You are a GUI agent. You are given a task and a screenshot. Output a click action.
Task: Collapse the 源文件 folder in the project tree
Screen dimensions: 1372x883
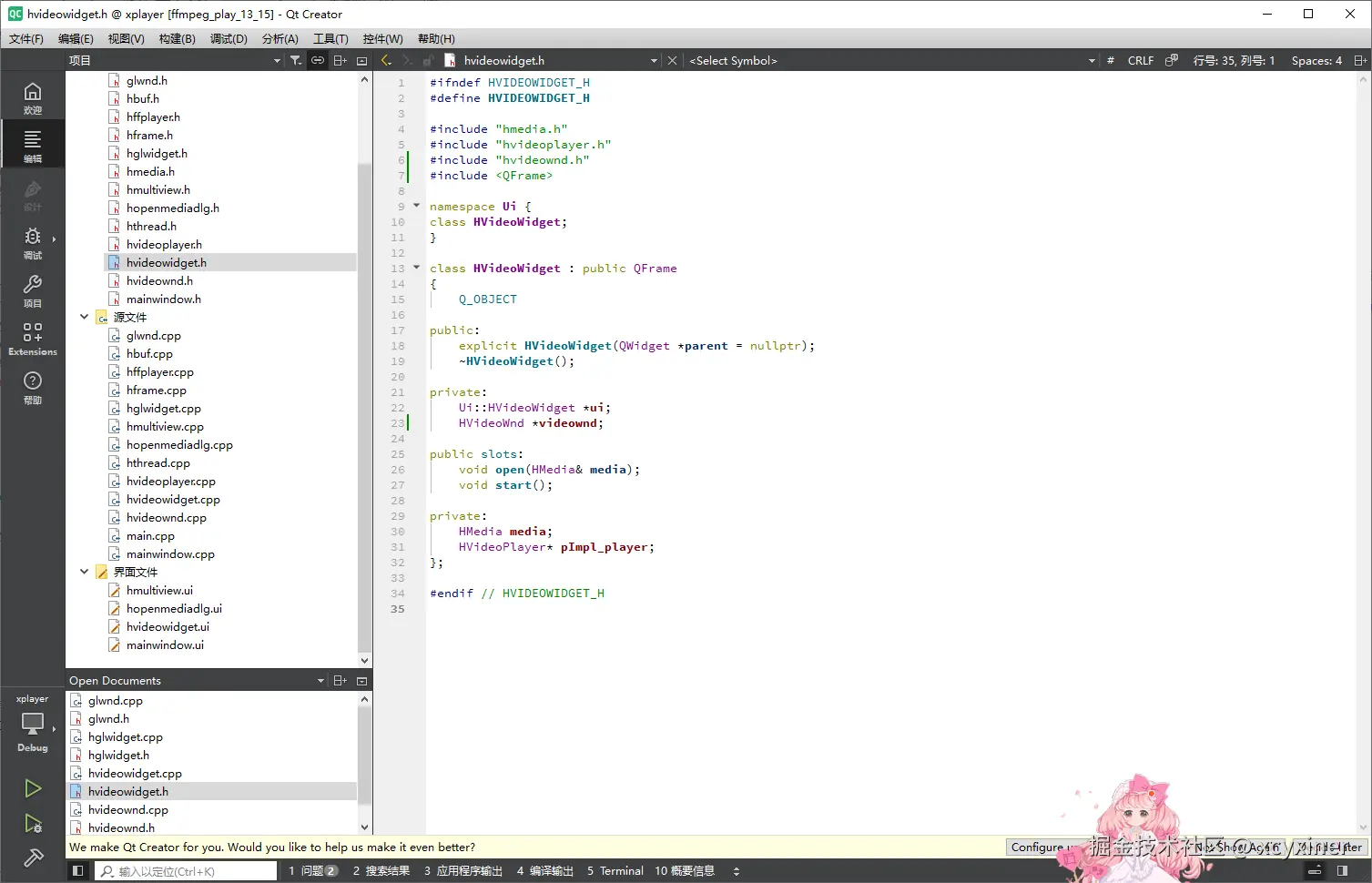[x=85, y=317]
